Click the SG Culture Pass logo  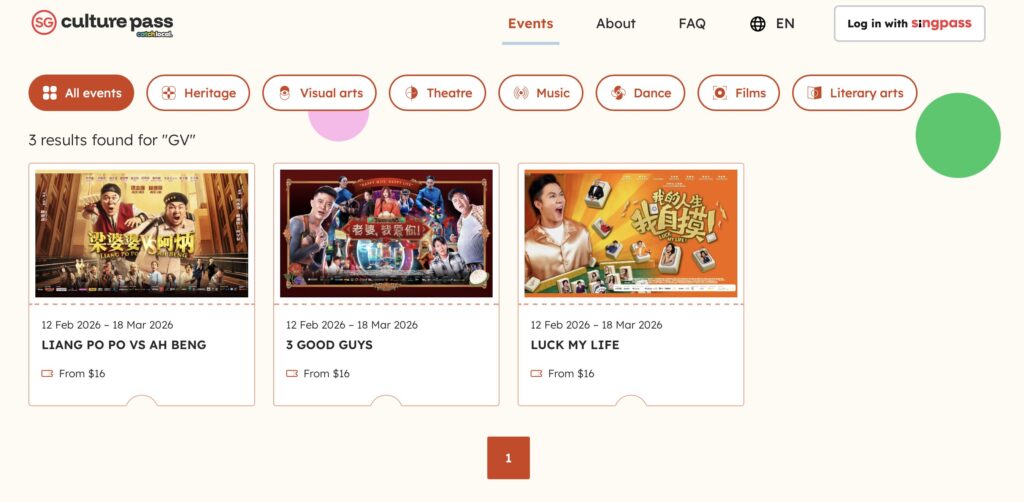click(x=102, y=23)
